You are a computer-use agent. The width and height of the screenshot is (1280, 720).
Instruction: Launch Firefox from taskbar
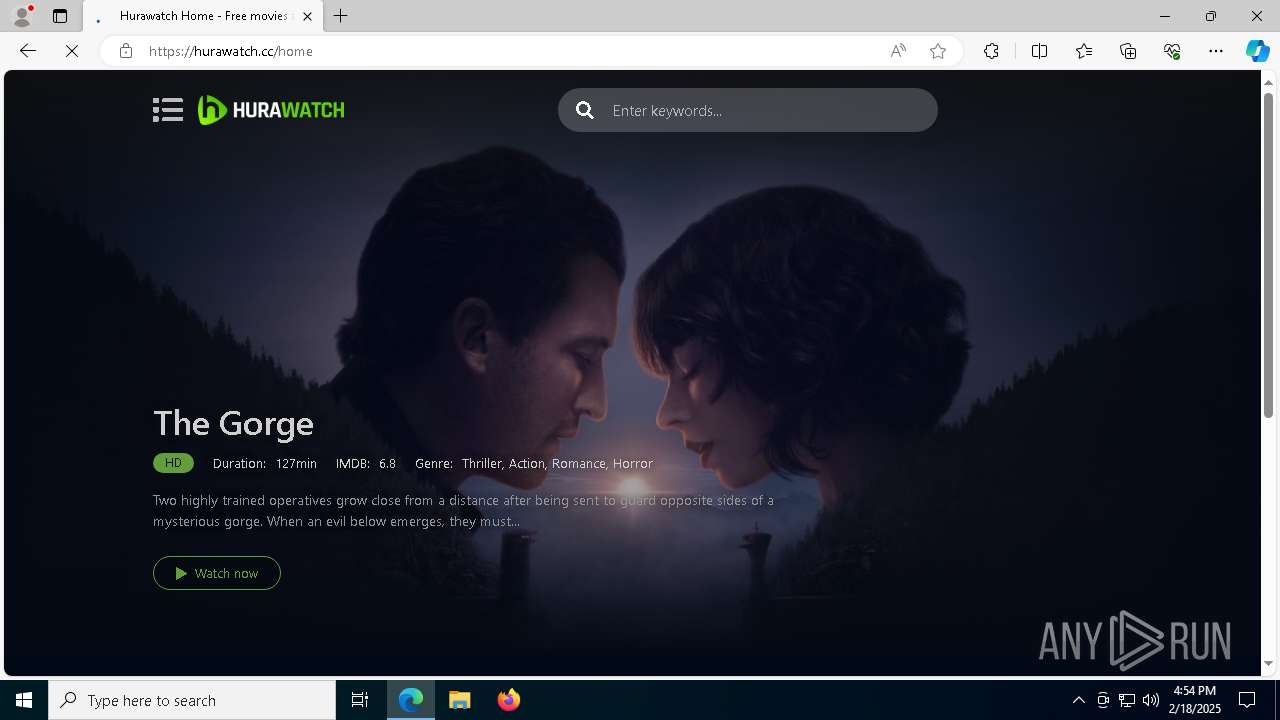click(509, 700)
